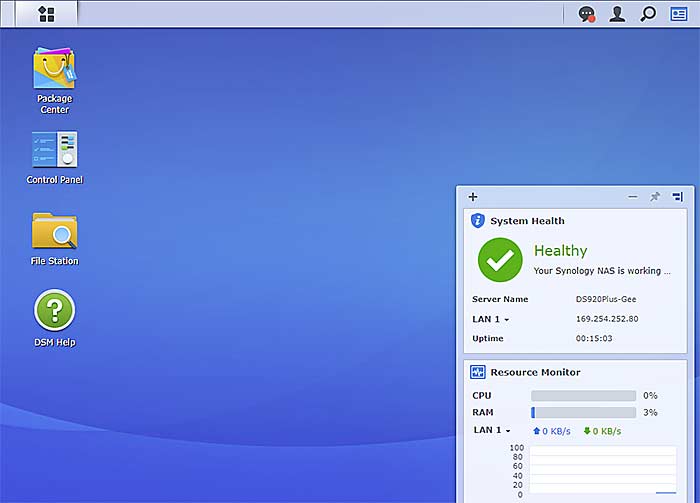Open the File Station desktop icon
The width and height of the screenshot is (700, 503).
[54, 239]
